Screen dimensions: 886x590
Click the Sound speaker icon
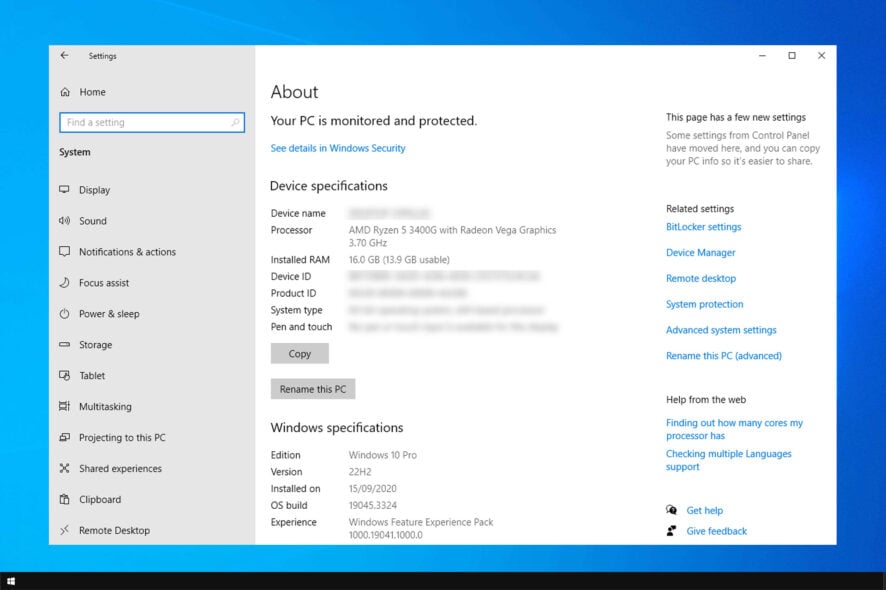coord(64,220)
